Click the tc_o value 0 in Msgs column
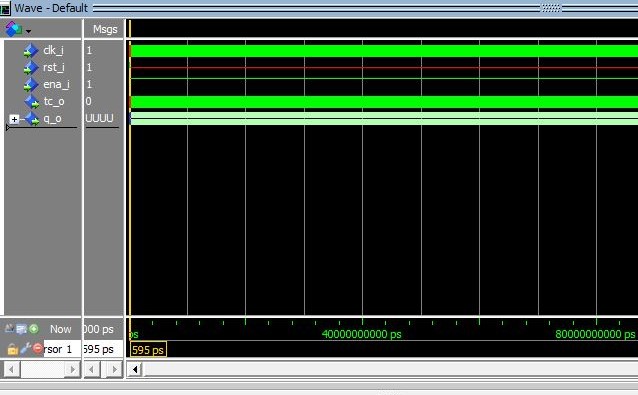 (89, 101)
